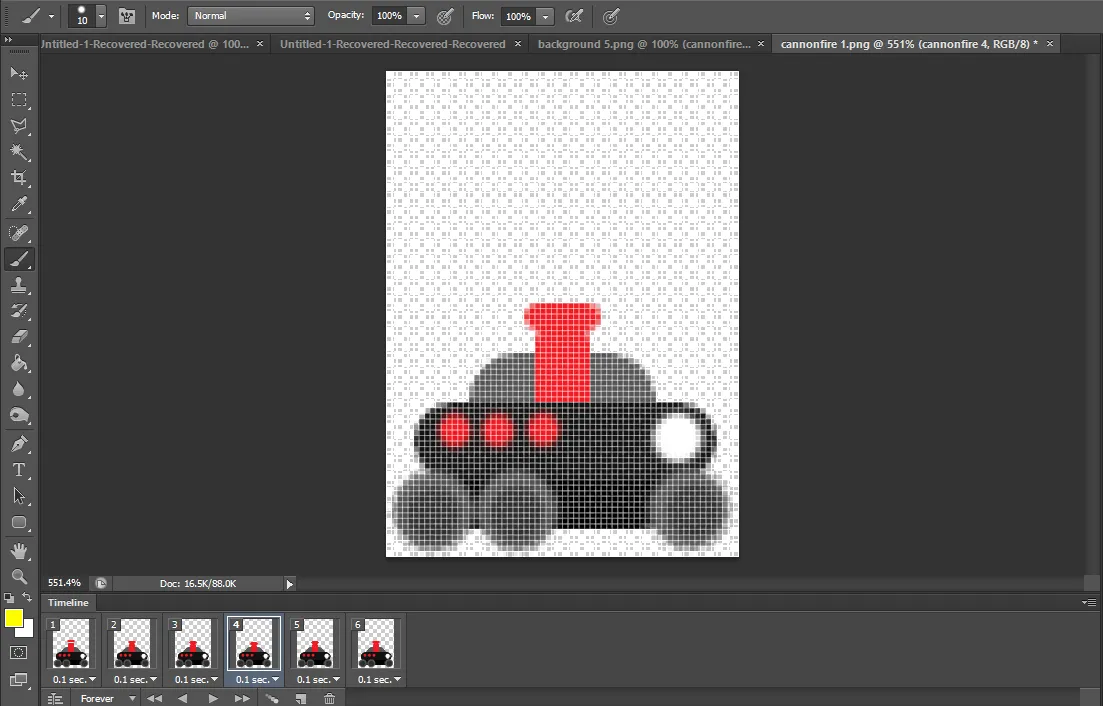Viewport: 1103px width, 706px height.
Task: Select the Pen tool
Action: tap(19, 444)
